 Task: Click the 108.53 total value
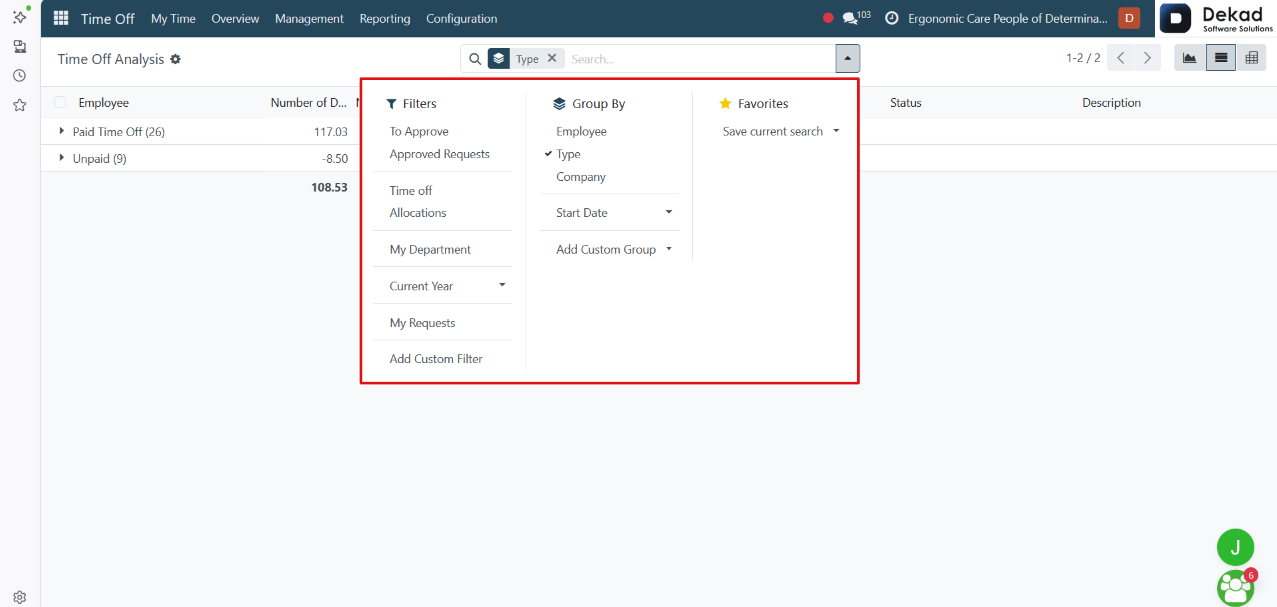tap(329, 187)
